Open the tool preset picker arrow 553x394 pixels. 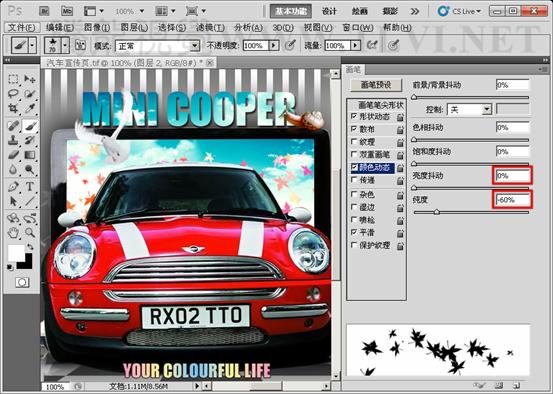pos(32,45)
